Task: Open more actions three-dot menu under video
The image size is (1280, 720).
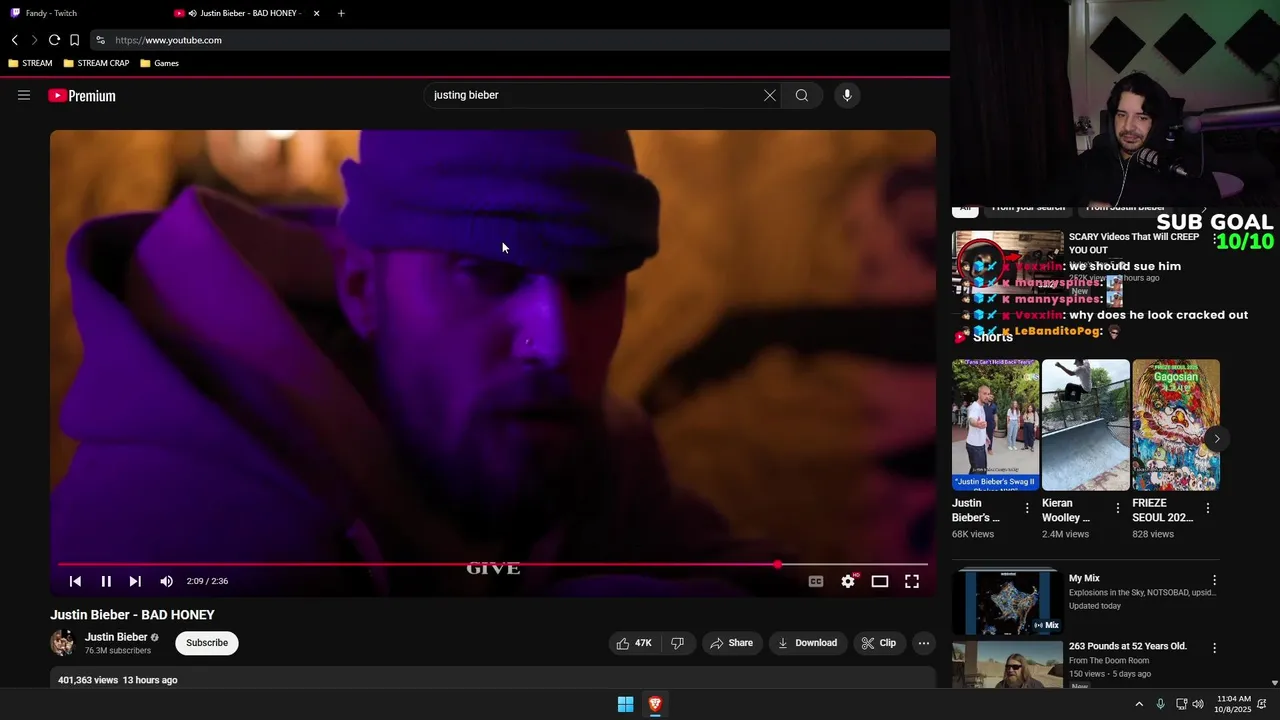Action: pos(924,643)
